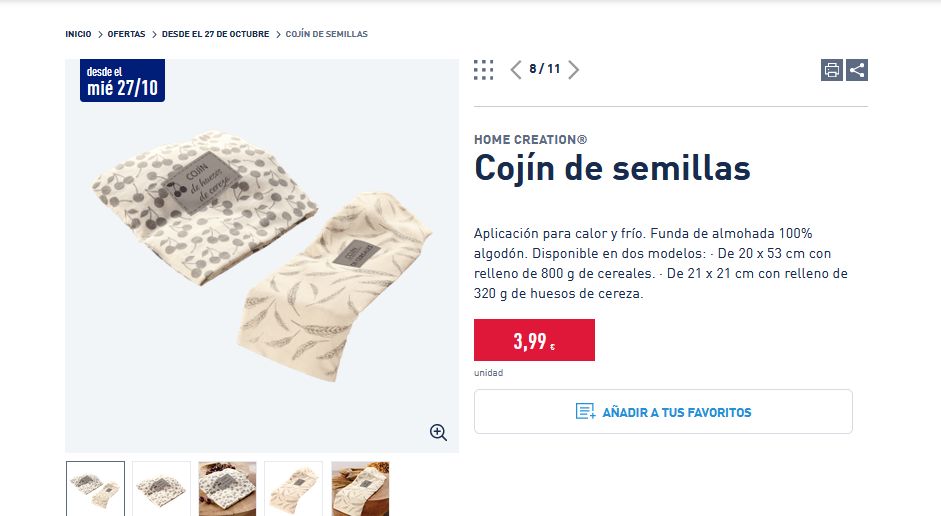The width and height of the screenshot is (941, 516).
Task: Click the COJÍN DE SEMILLAS breadcrumb
Action: (x=326, y=34)
